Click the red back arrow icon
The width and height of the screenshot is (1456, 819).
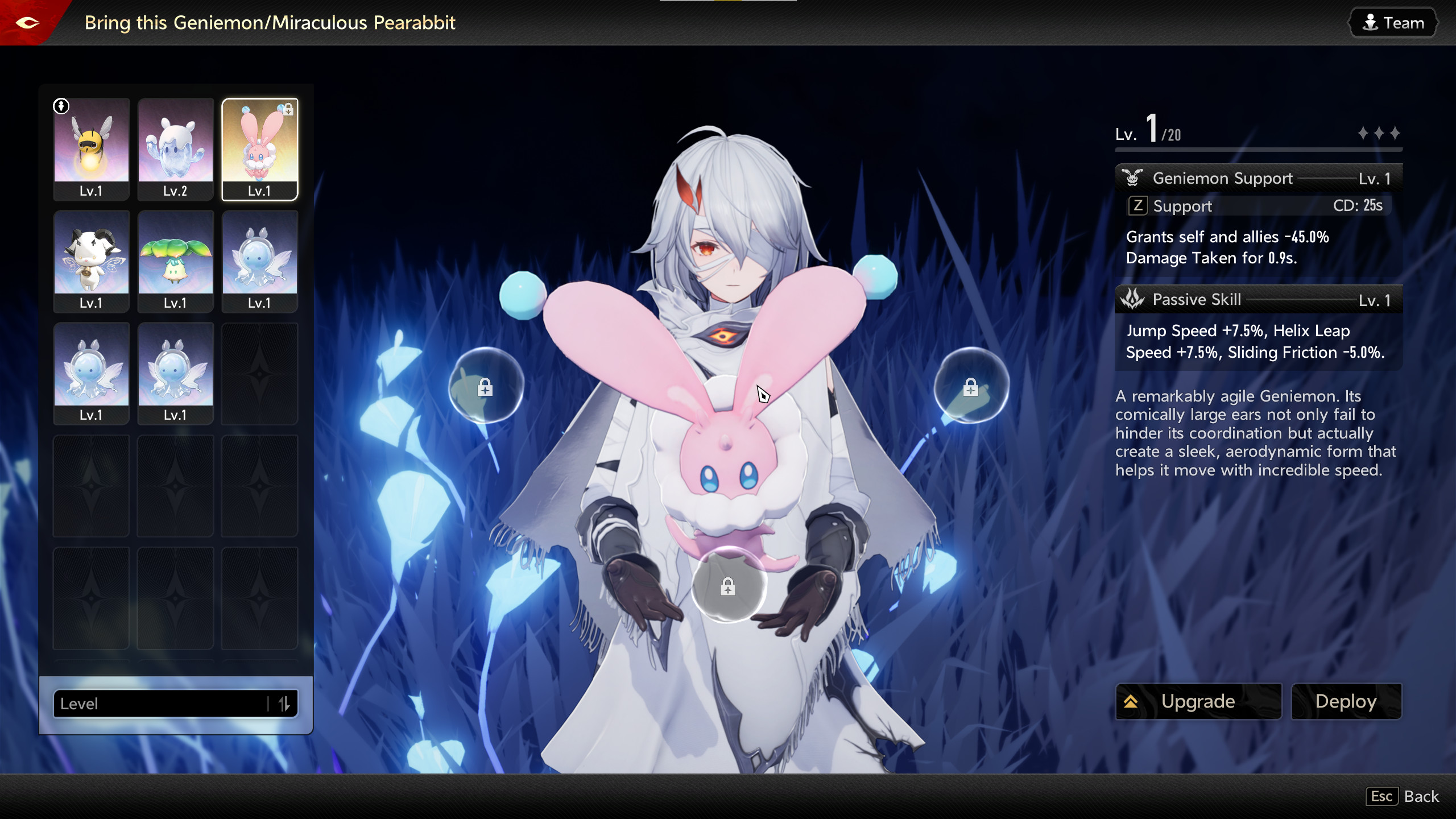point(27,23)
